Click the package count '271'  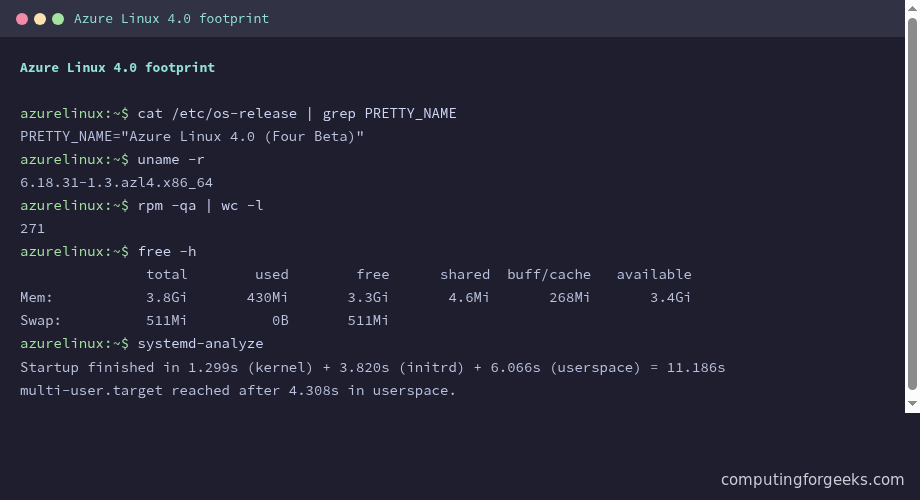32,228
